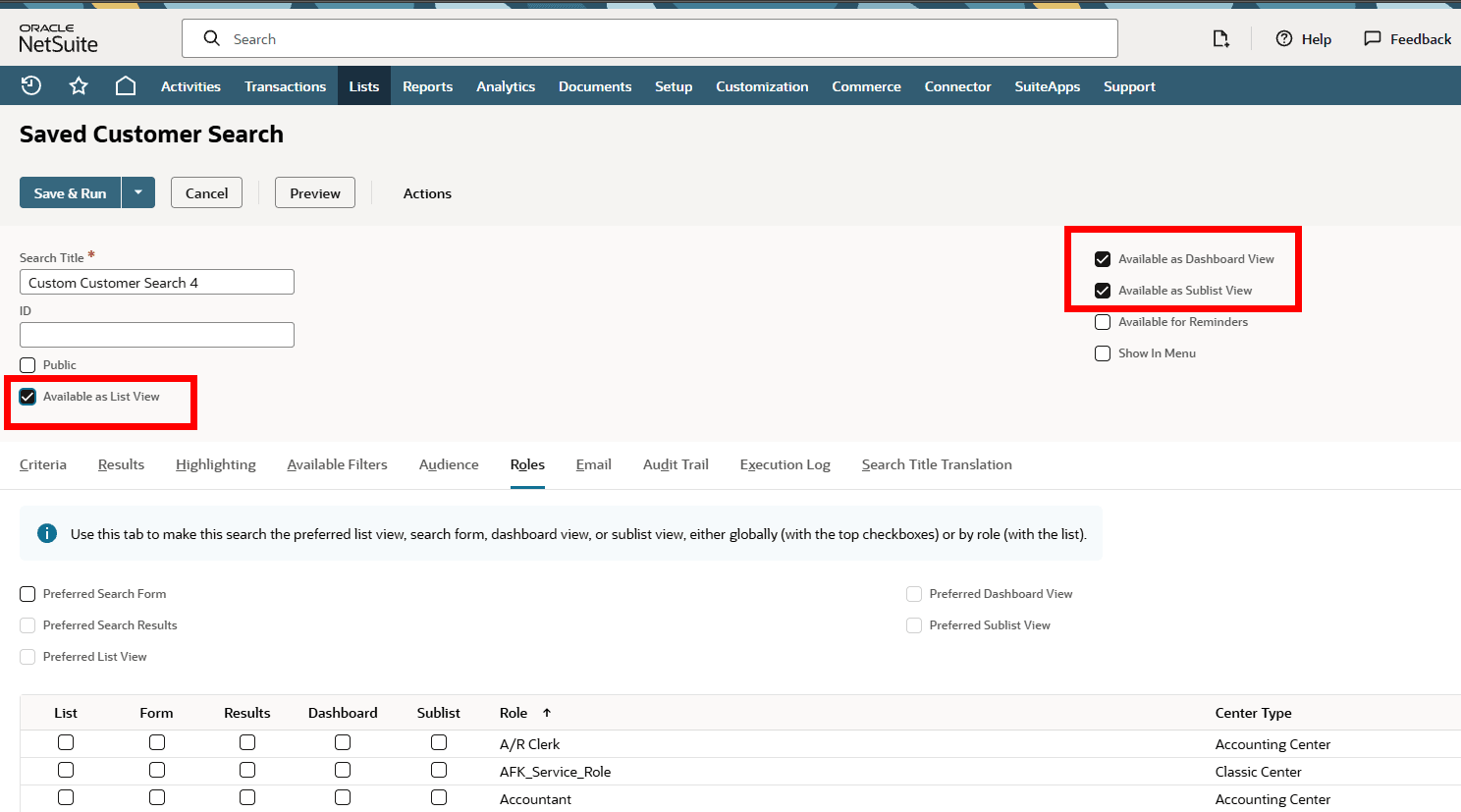Viewport: 1461px width, 812px height.
Task: Click the Preview button
Action: coord(315,192)
